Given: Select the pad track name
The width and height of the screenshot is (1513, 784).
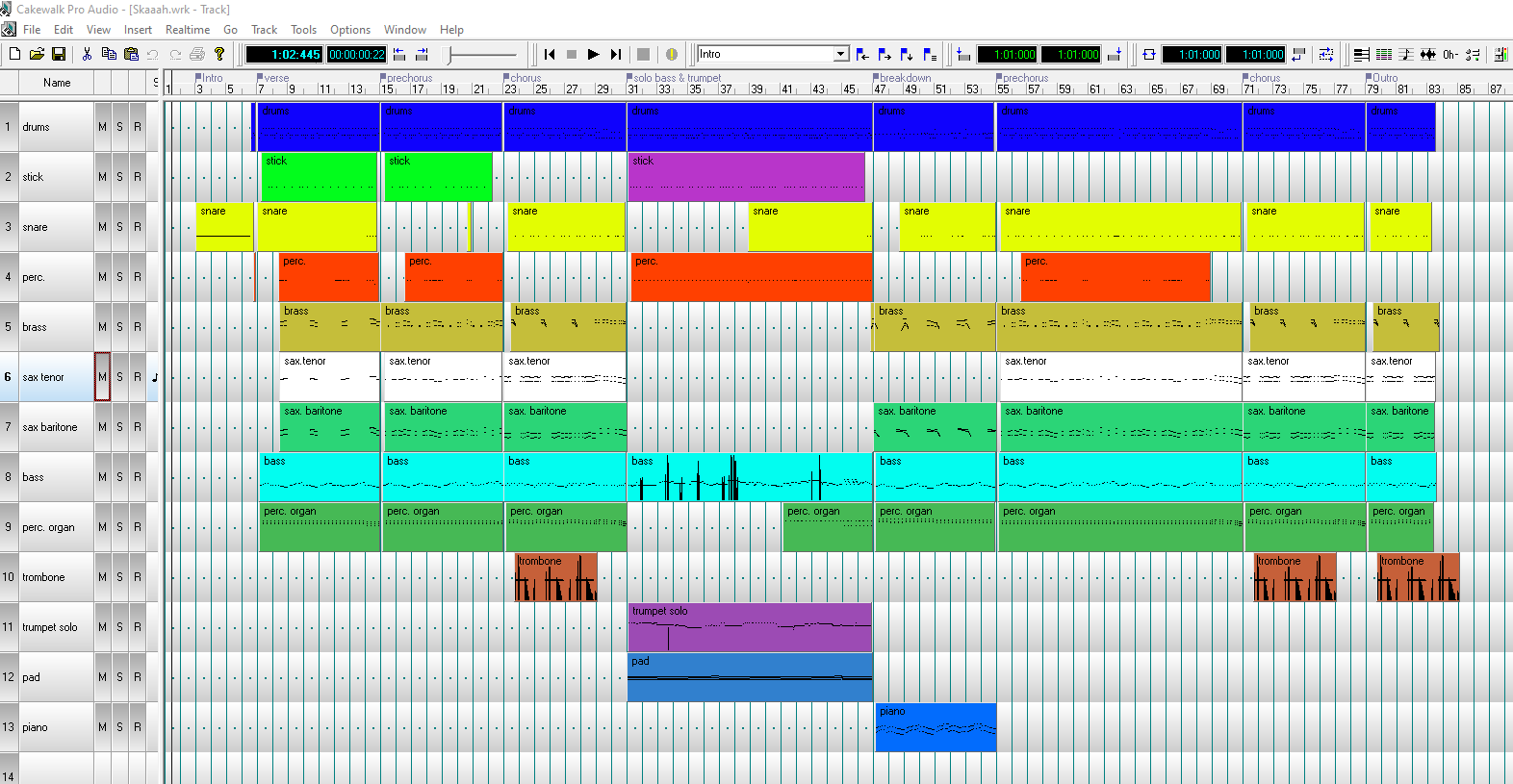Looking at the screenshot, I should pyautogui.click(x=31, y=677).
